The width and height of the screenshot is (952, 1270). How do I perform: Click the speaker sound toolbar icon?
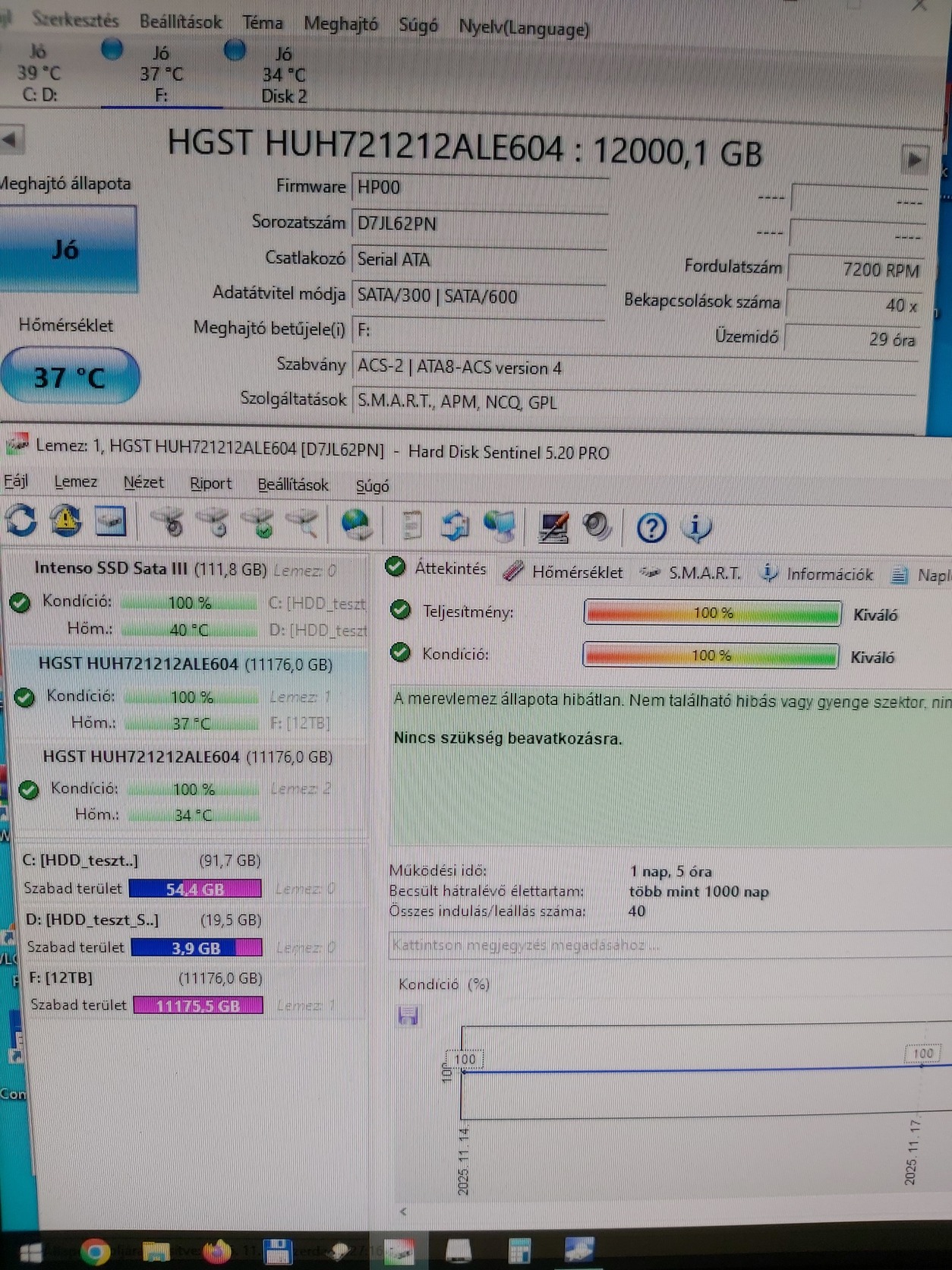point(597,526)
